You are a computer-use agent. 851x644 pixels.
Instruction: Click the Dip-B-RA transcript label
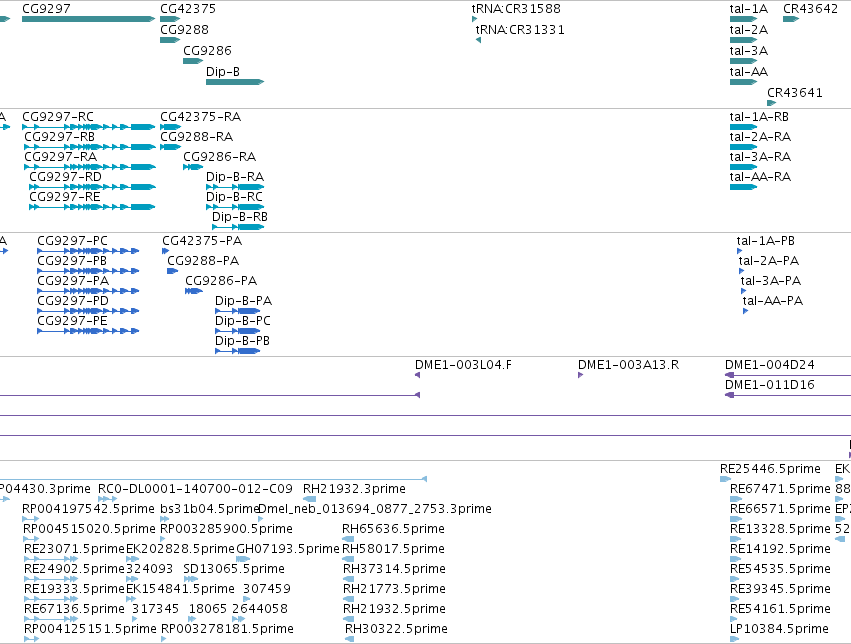(235, 177)
